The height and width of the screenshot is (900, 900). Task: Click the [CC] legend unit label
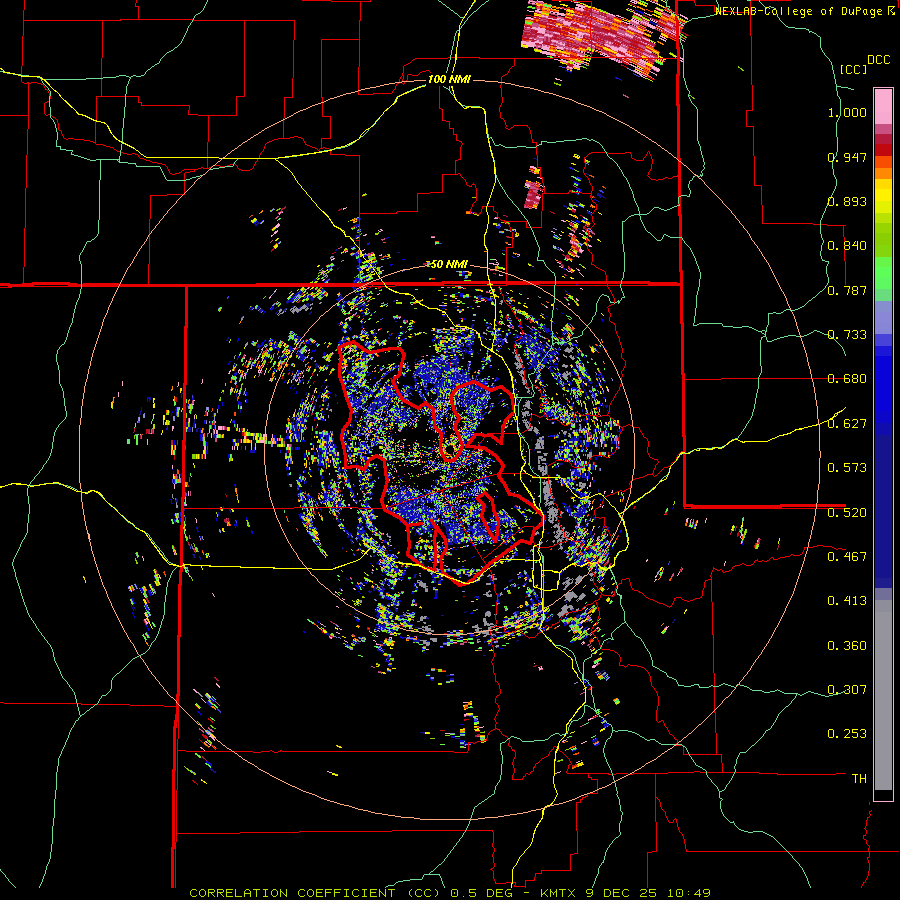(x=854, y=69)
